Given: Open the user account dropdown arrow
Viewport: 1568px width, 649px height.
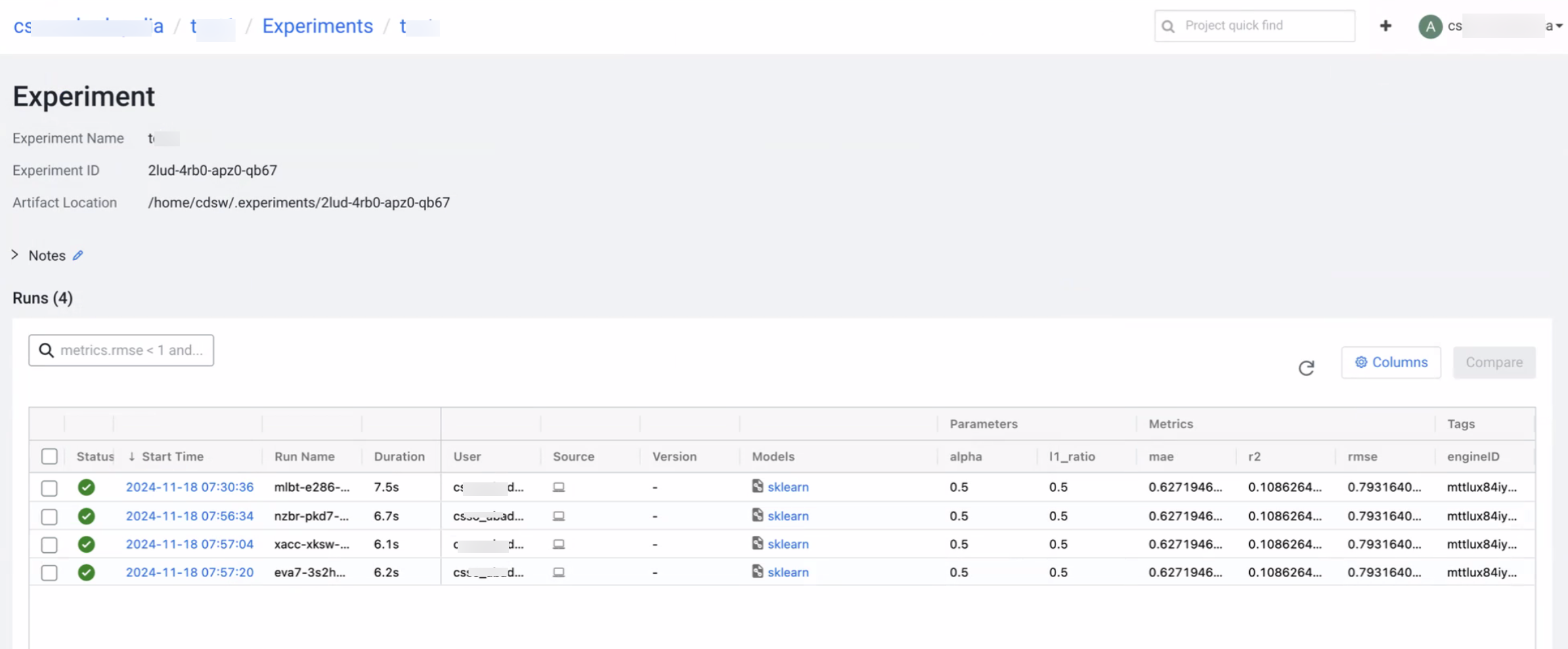Looking at the screenshot, I should point(1559,26).
